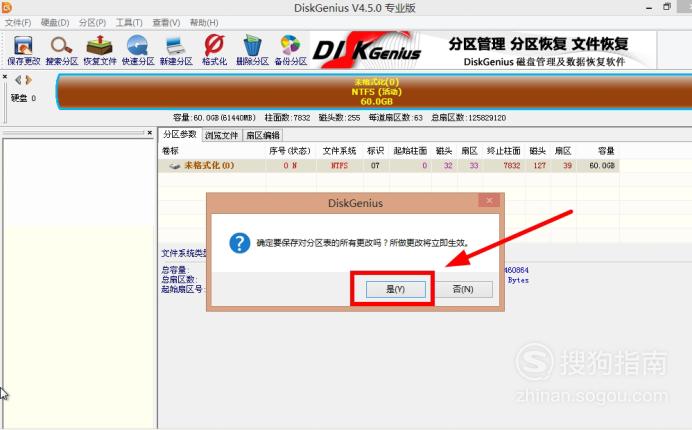Open the 搜索分区 search partition tool
The height and width of the screenshot is (430, 692).
[62, 50]
